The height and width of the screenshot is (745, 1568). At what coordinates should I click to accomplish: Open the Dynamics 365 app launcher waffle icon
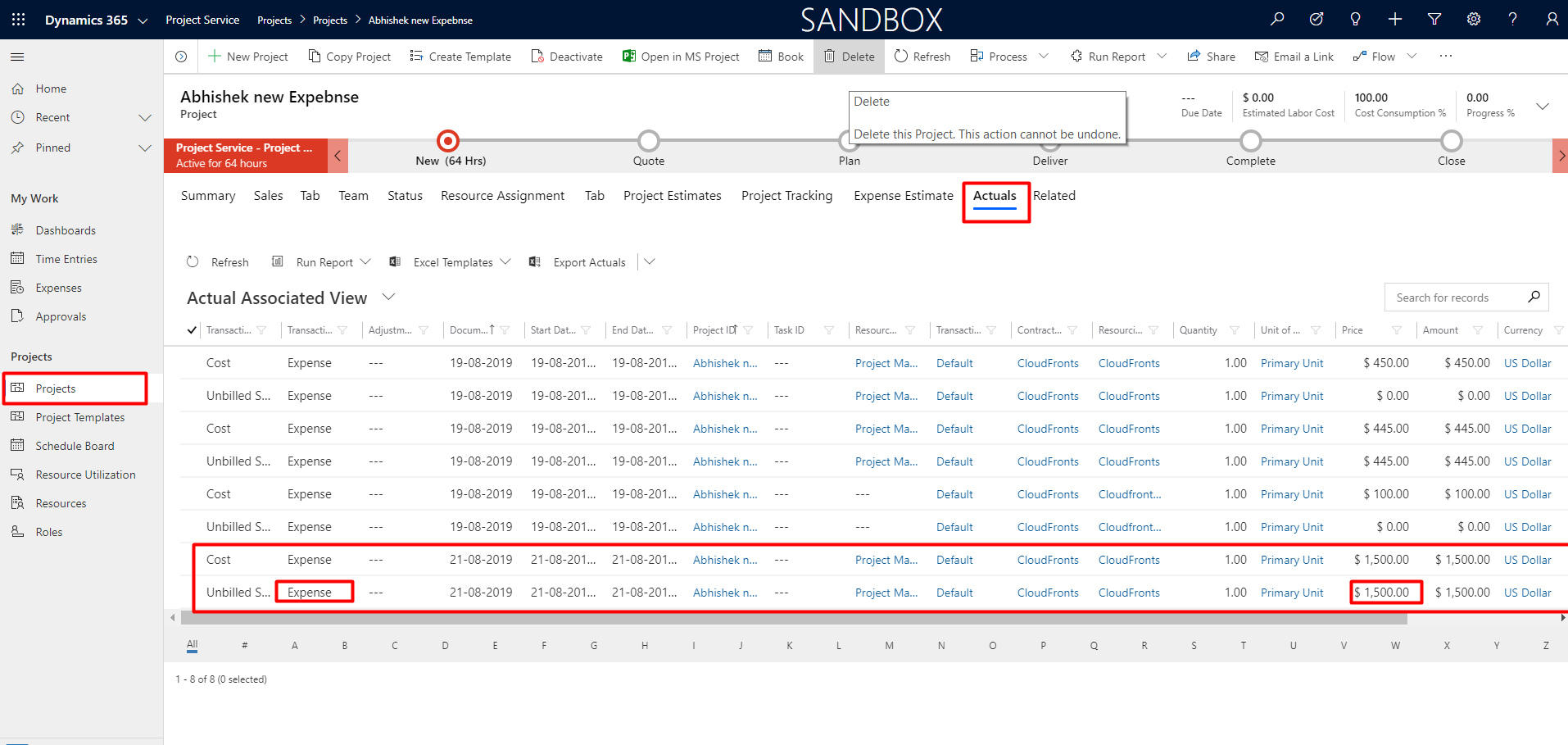point(18,20)
